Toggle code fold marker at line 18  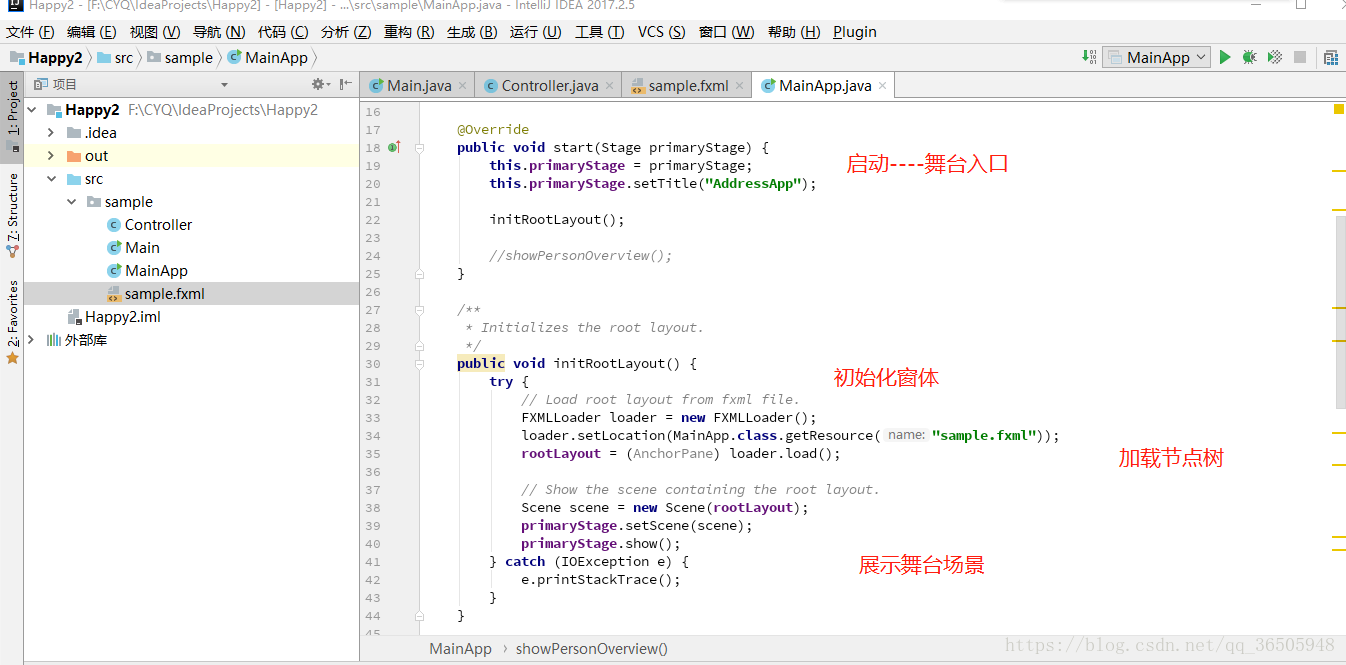[420, 147]
